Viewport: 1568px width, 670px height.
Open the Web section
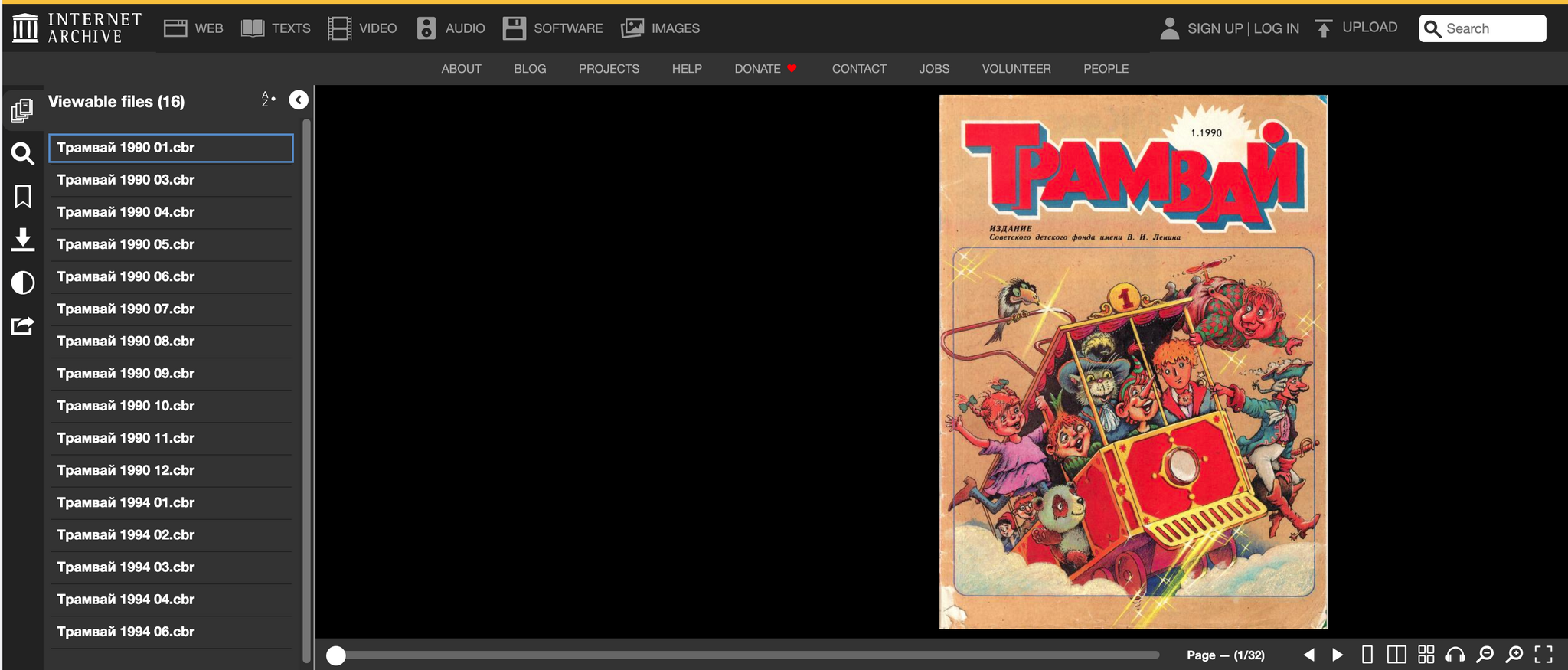[194, 28]
